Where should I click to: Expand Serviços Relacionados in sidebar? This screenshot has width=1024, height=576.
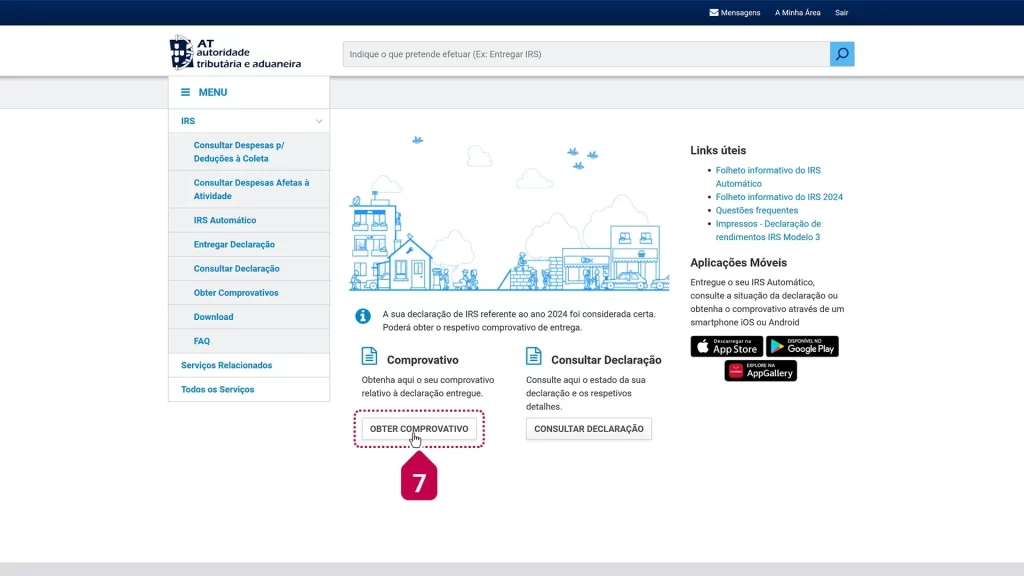point(226,365)
